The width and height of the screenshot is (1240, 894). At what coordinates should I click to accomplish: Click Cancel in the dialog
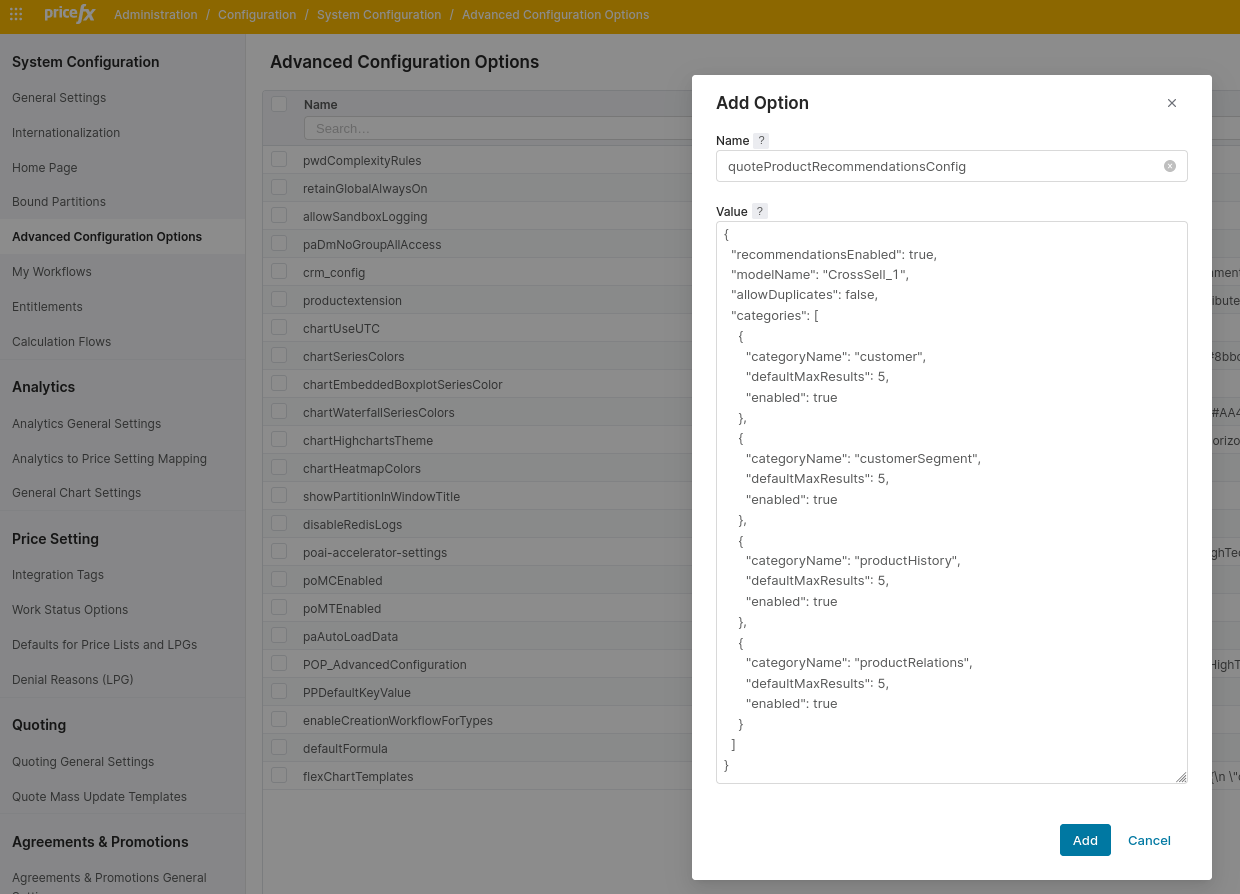coord(1149,840)
